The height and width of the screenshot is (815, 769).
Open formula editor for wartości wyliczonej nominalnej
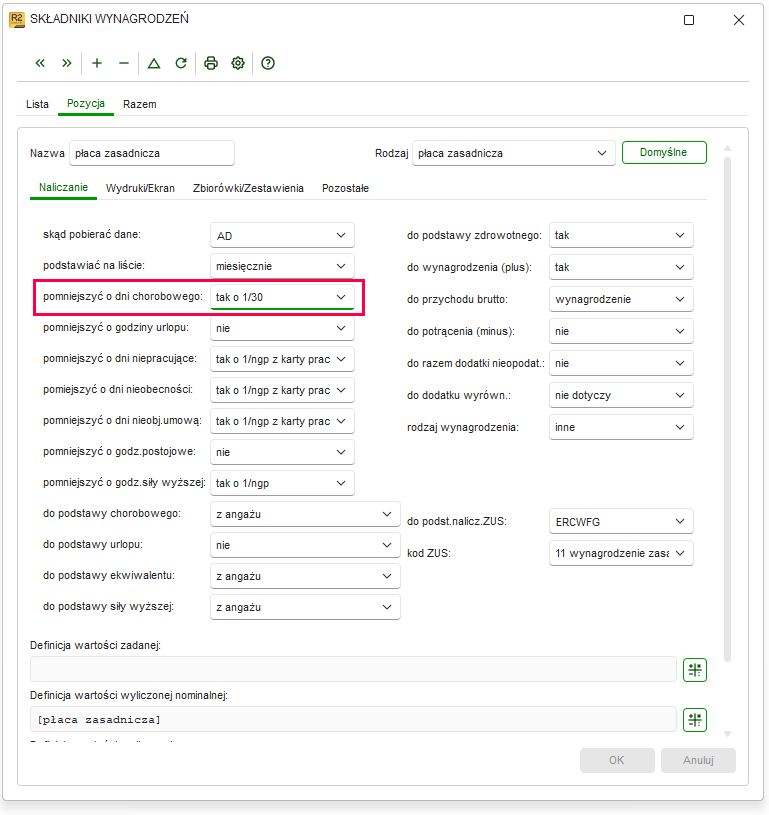tap(695, 720)
